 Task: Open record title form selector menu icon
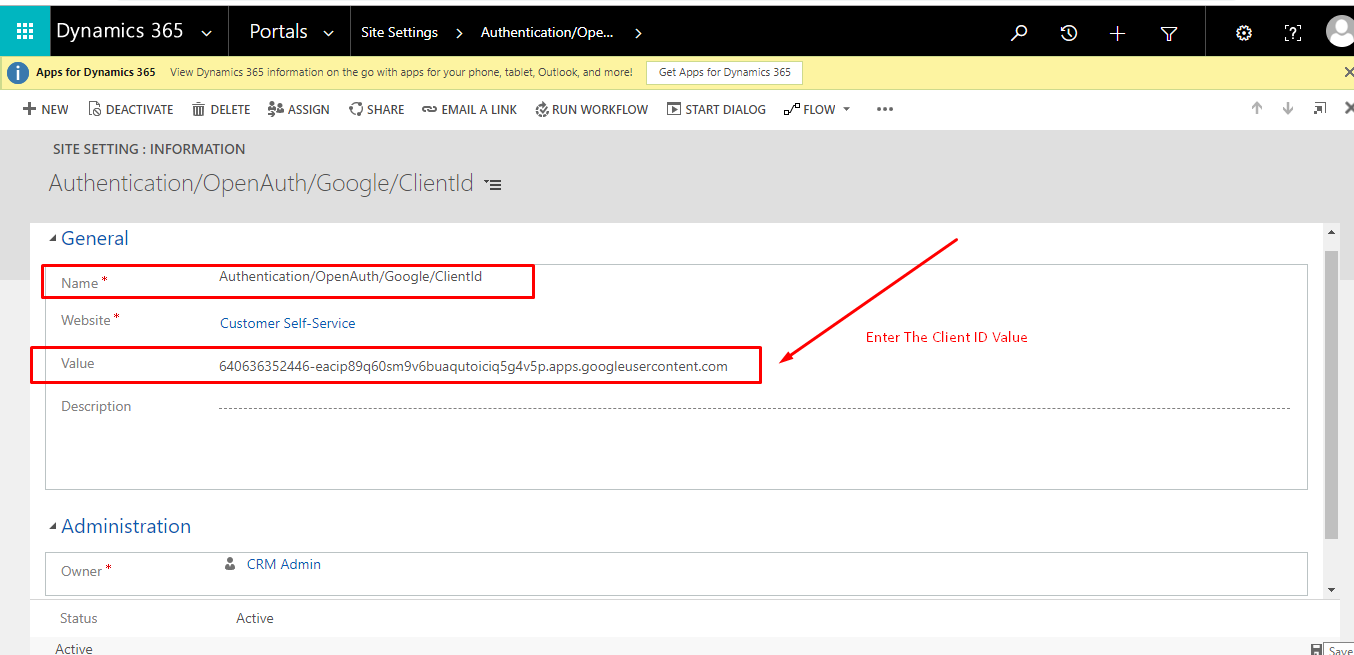pyautogui.click(x=492, y=184)
